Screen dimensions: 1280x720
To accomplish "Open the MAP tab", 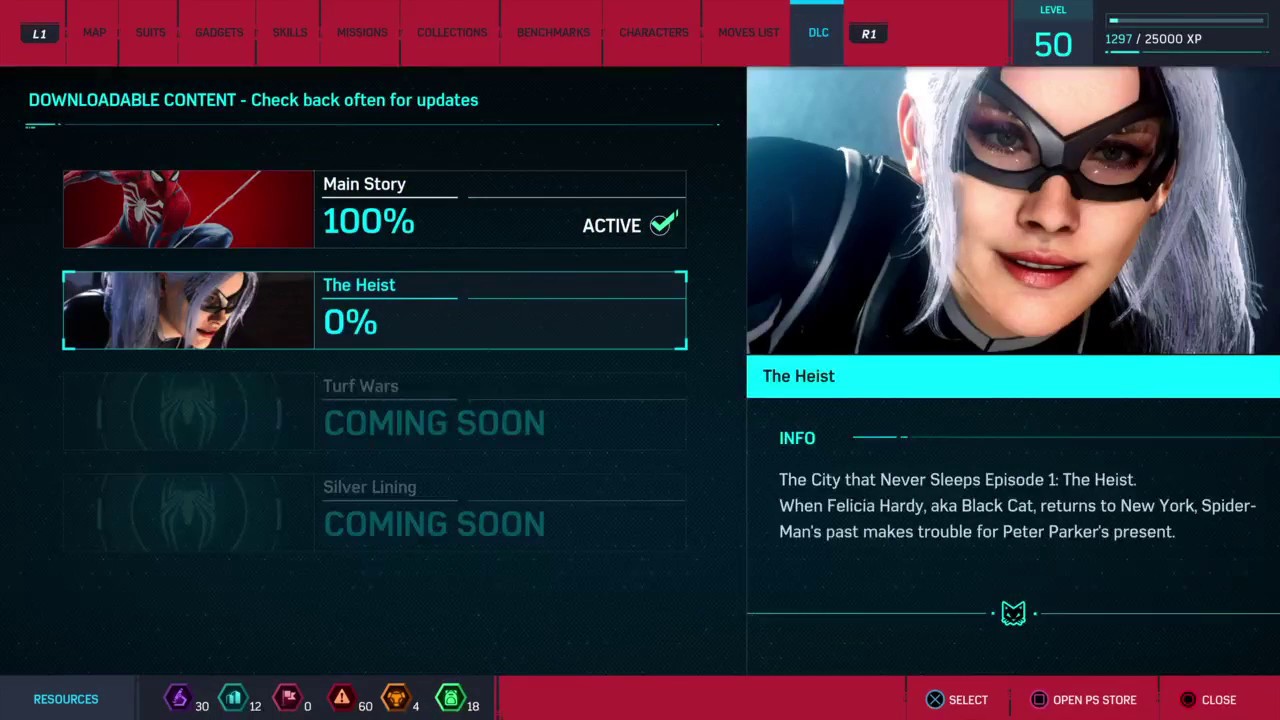I will 94,33.
